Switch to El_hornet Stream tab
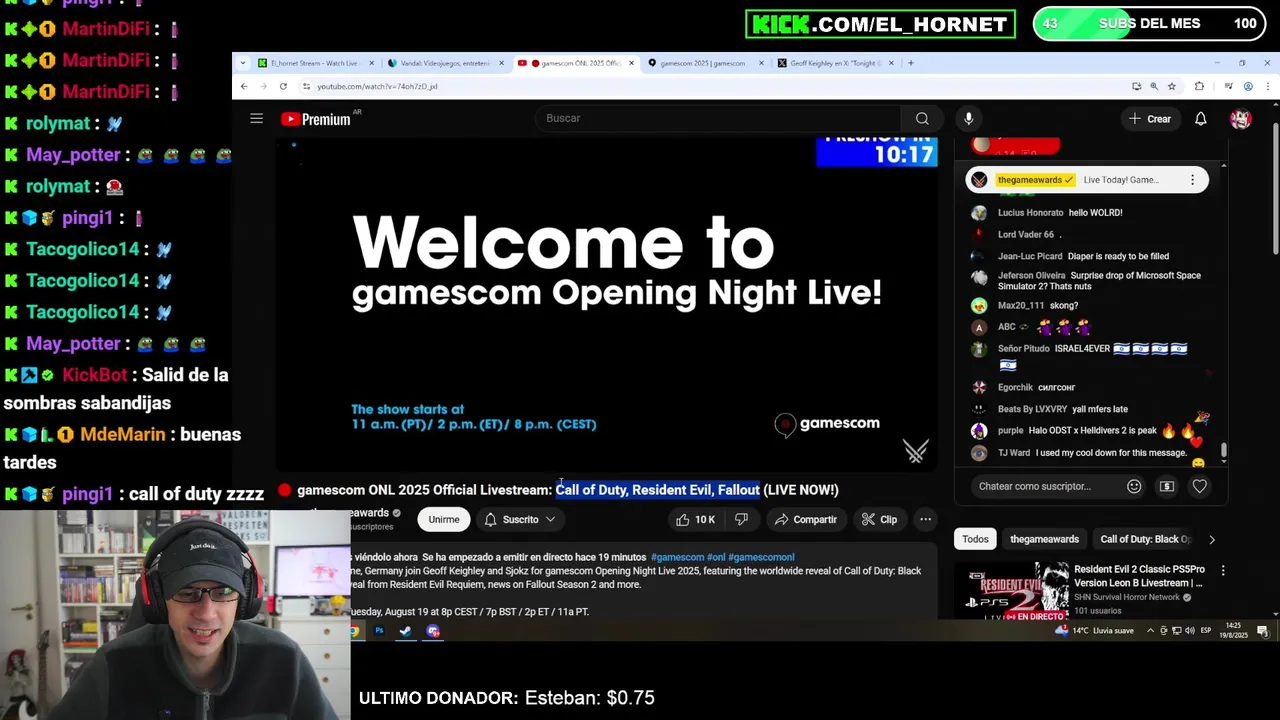This screenshot has height=720, width=1280. click(x=315, y=63)
